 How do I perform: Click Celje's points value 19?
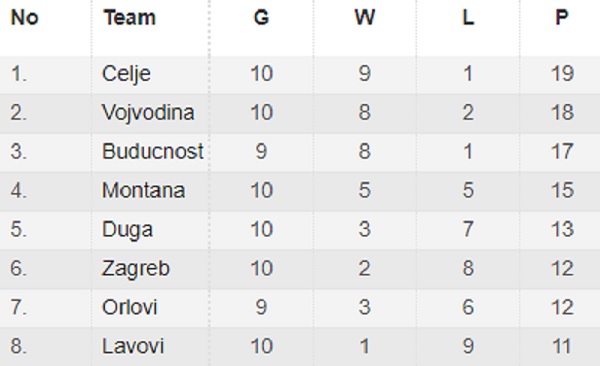pyautogui.click(x=562, y=74)
